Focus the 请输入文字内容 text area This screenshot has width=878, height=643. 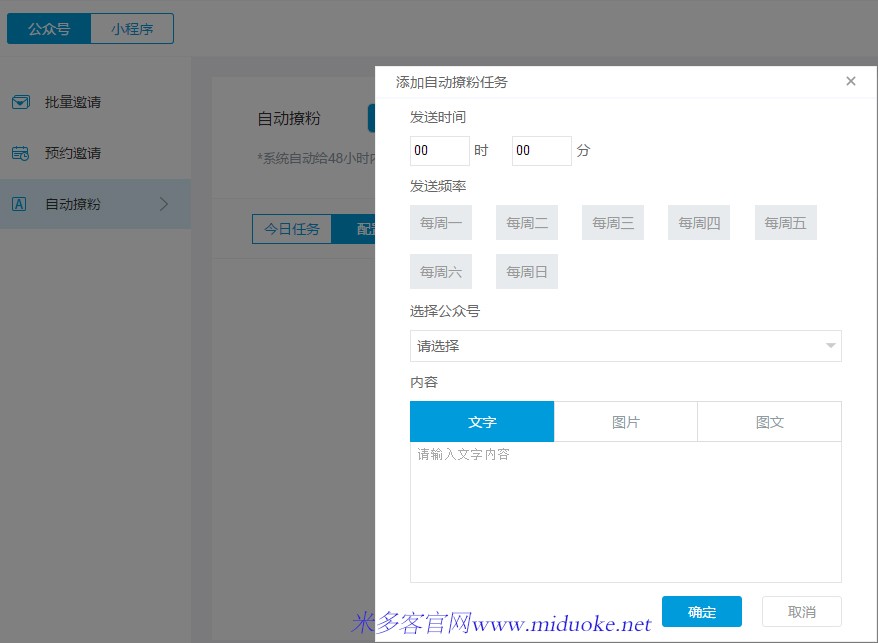click(625, 512)
